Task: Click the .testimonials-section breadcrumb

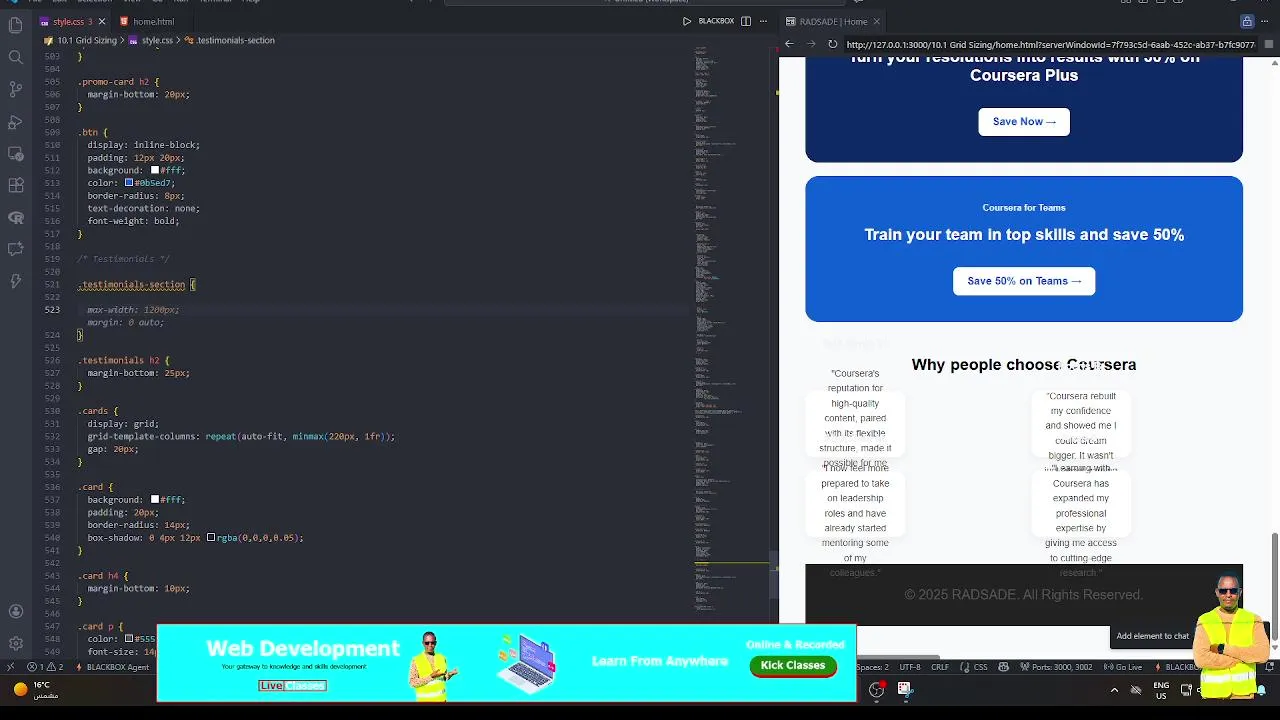Action: [x=235, y=40]
